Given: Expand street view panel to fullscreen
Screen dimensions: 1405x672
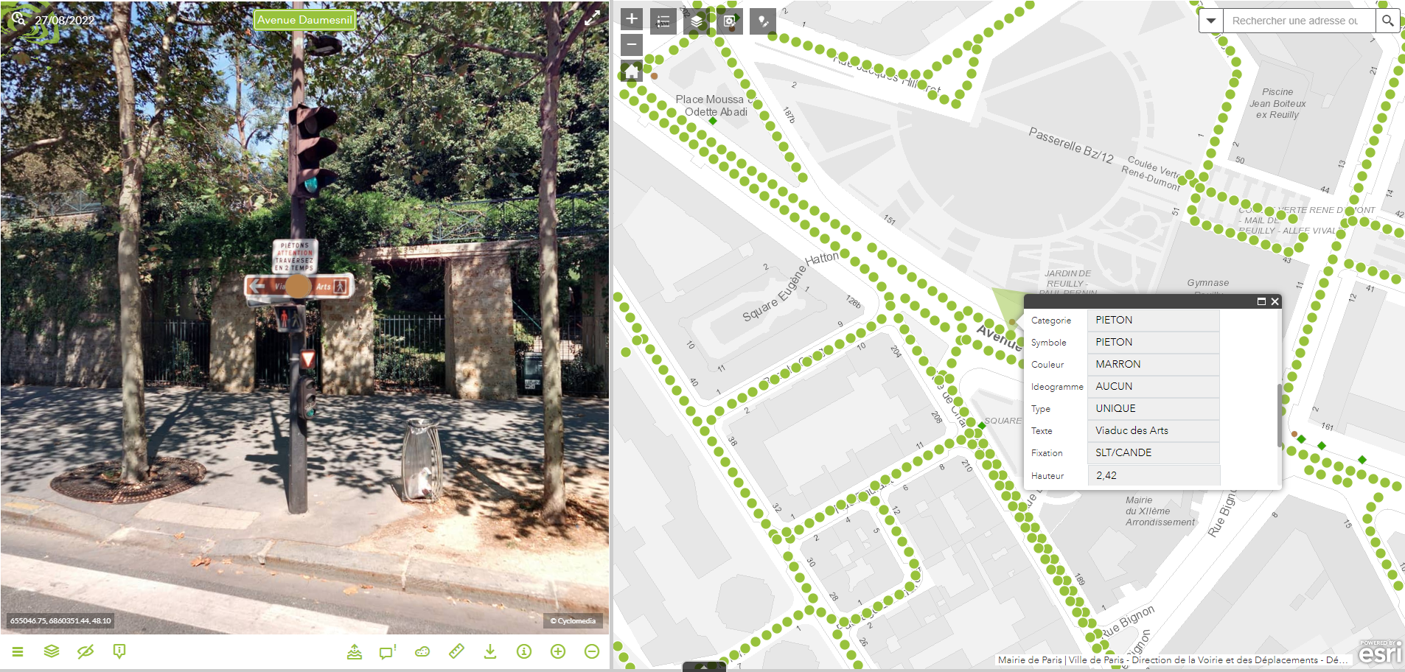Looking at the screenshot, I should (592, 18).
